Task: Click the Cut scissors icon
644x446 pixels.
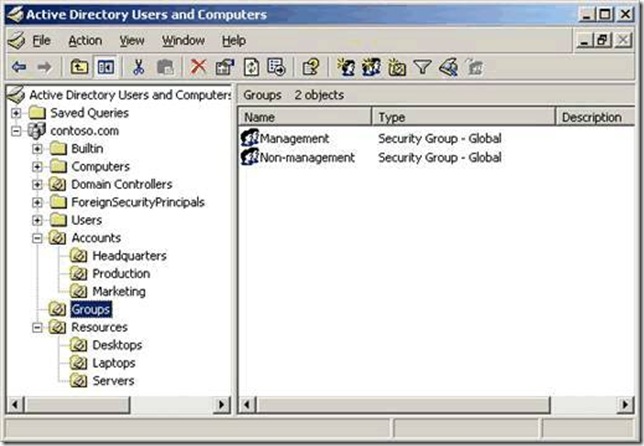Action: (139, 67)
